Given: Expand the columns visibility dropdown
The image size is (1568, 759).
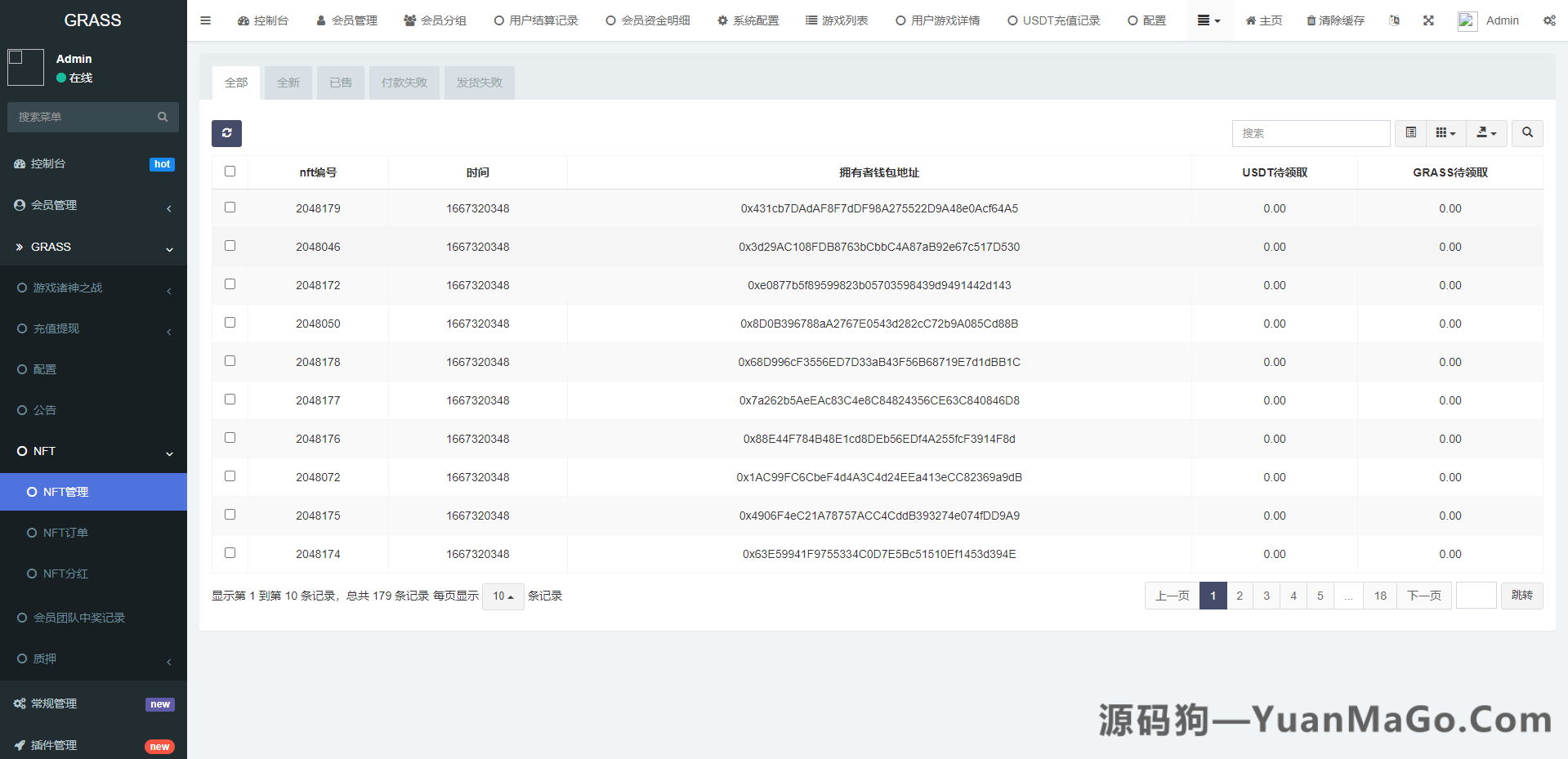Looking at the screenshot, I should pyautogui.click(x=1445, y=133).
